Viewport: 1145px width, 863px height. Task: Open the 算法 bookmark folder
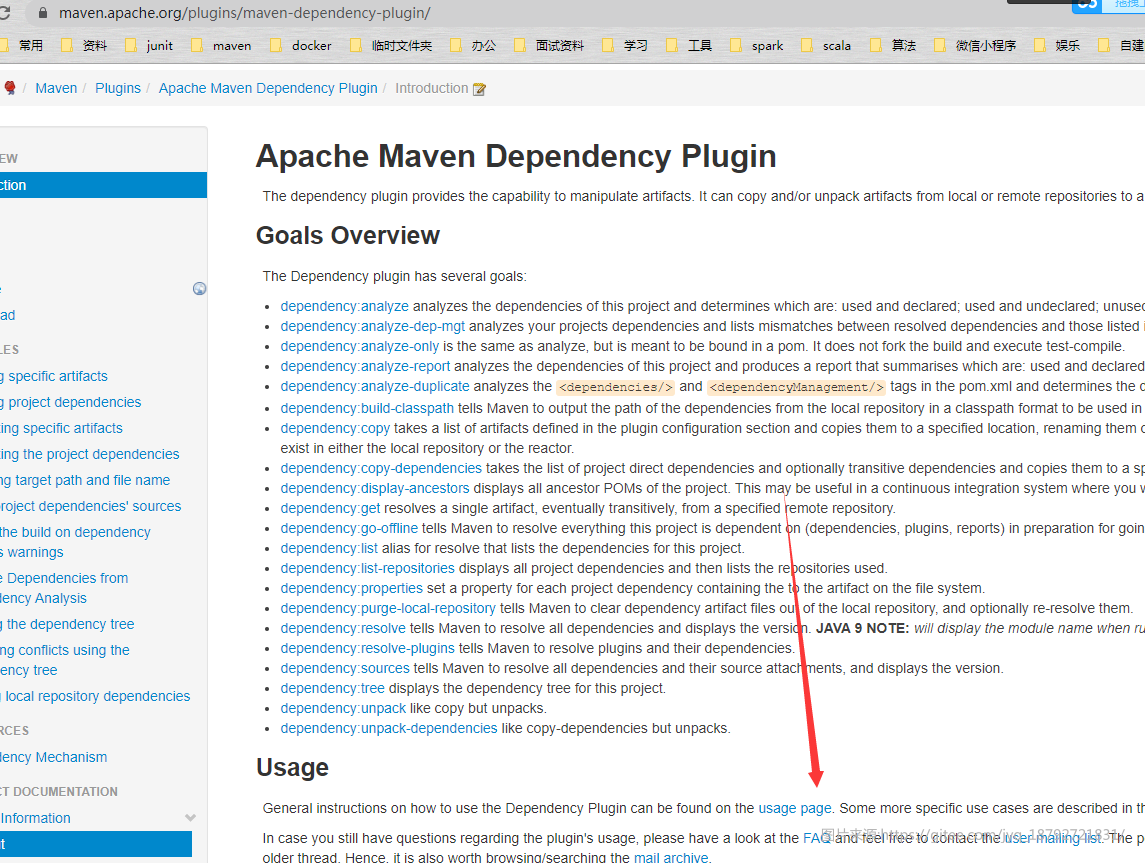point(893,45)
